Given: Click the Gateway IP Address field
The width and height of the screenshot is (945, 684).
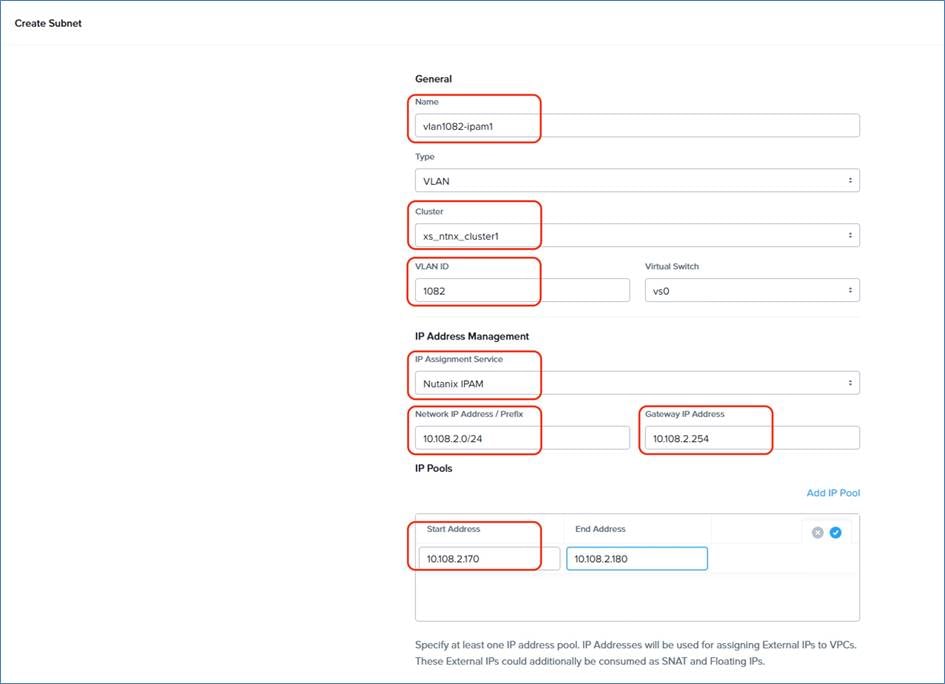Looking at the screenshot, I should [752, 438].
